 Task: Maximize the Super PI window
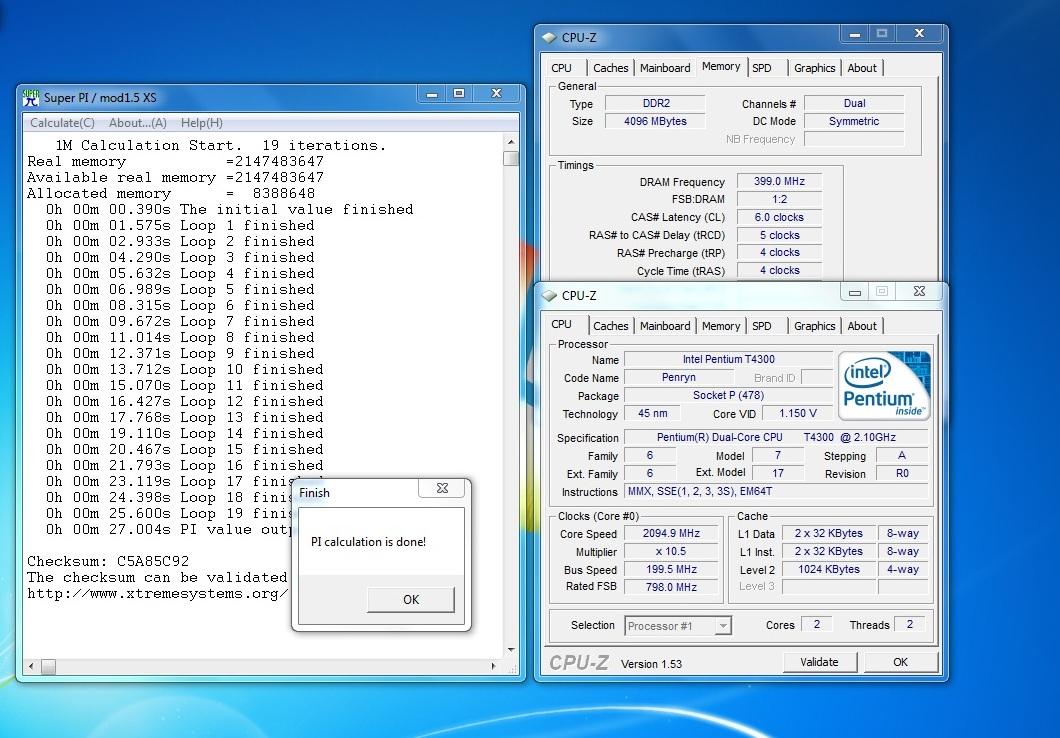(x=459, y=94)
